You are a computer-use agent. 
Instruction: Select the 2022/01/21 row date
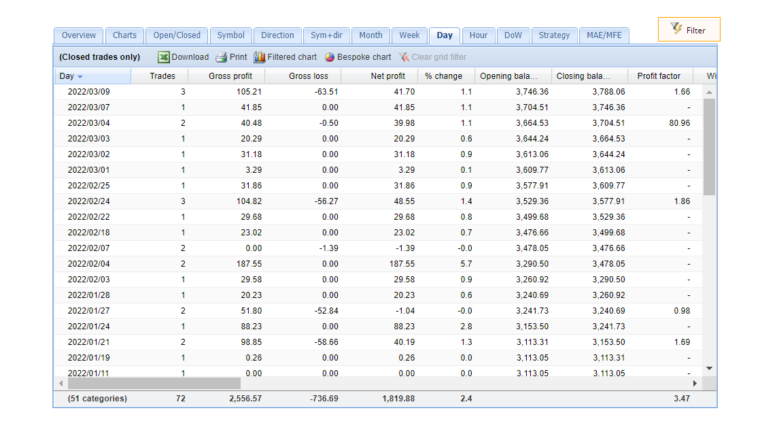pyautogui.click(x=89, y=342)
